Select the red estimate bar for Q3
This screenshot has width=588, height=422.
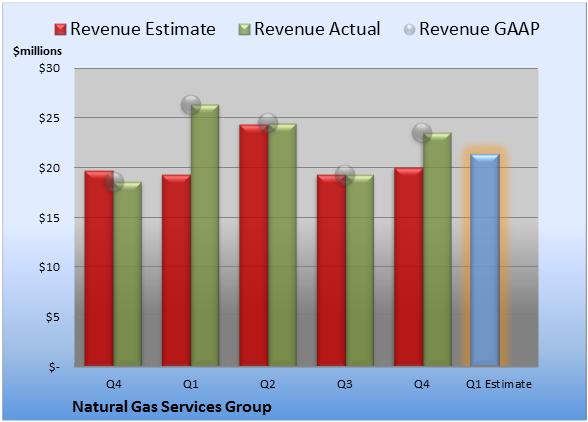(x=331, y=270)
